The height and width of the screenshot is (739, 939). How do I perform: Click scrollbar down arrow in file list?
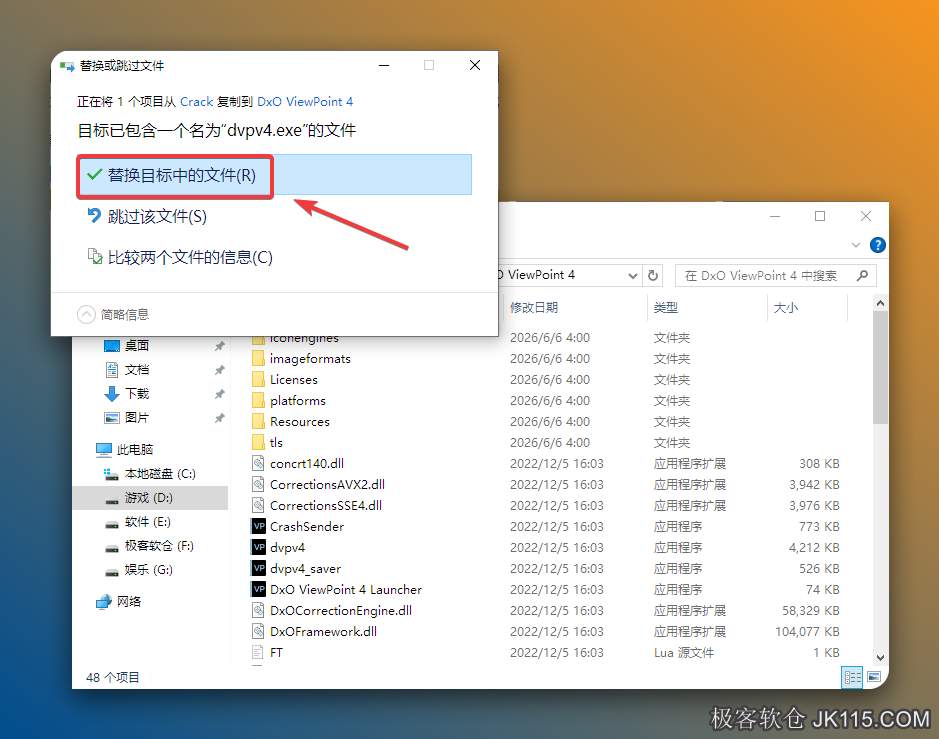880,657
